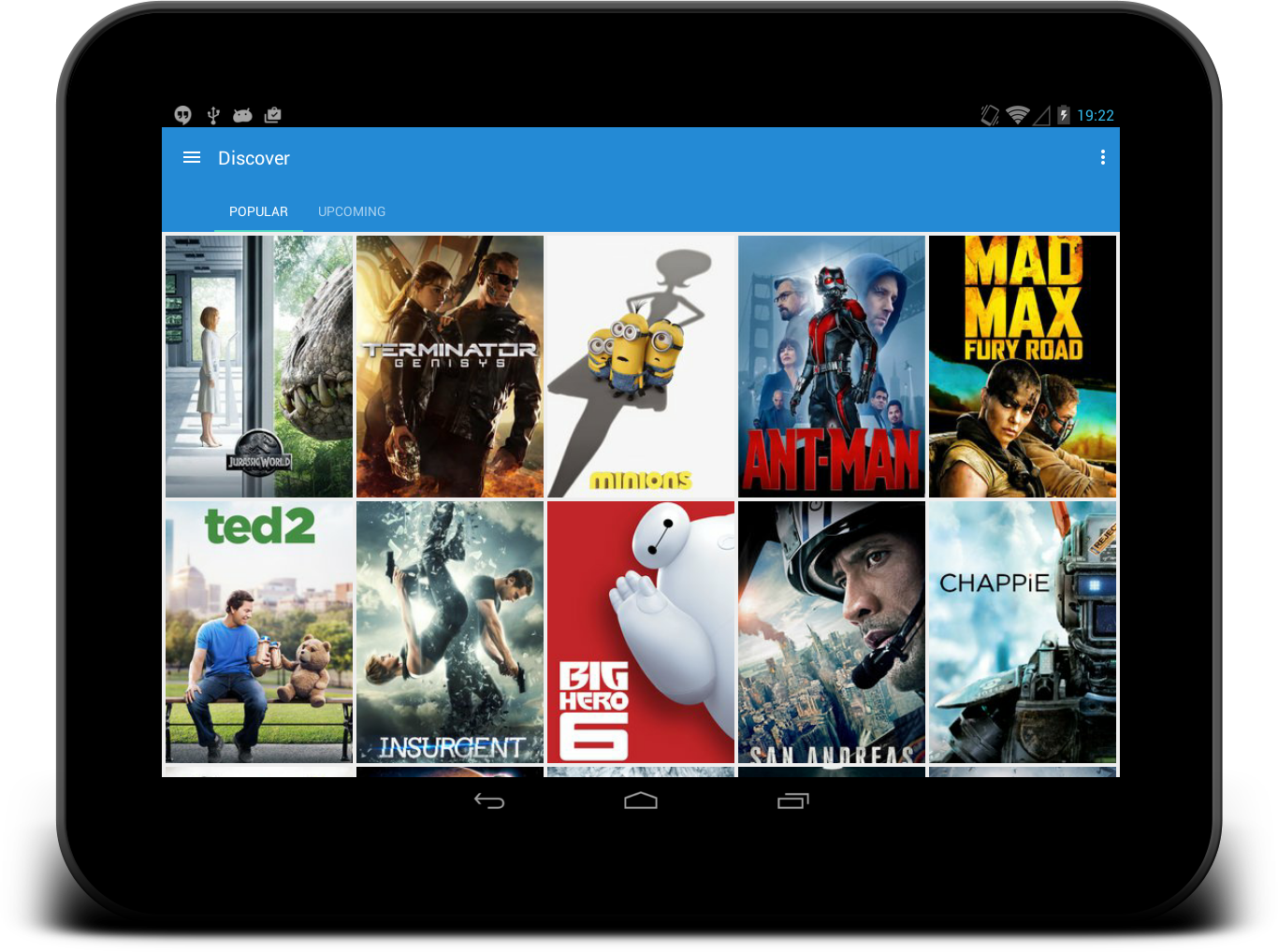Open the Insurgent movie poster
Viewport: 1278px width, 952px height.
pyautogui.click(x=450, y=632)
